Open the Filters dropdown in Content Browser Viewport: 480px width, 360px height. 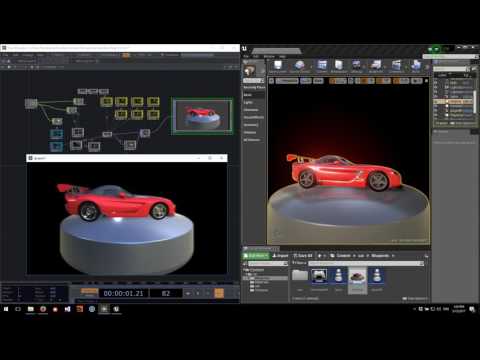(x=299, y=263)
